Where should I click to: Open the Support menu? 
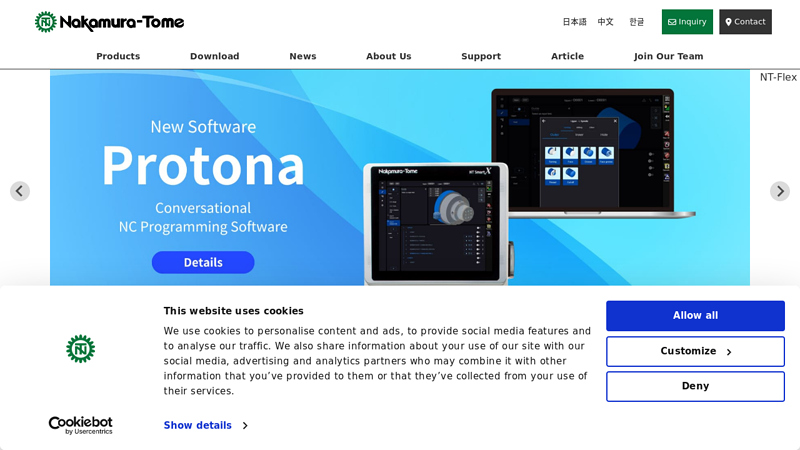(x=481, y=56)
